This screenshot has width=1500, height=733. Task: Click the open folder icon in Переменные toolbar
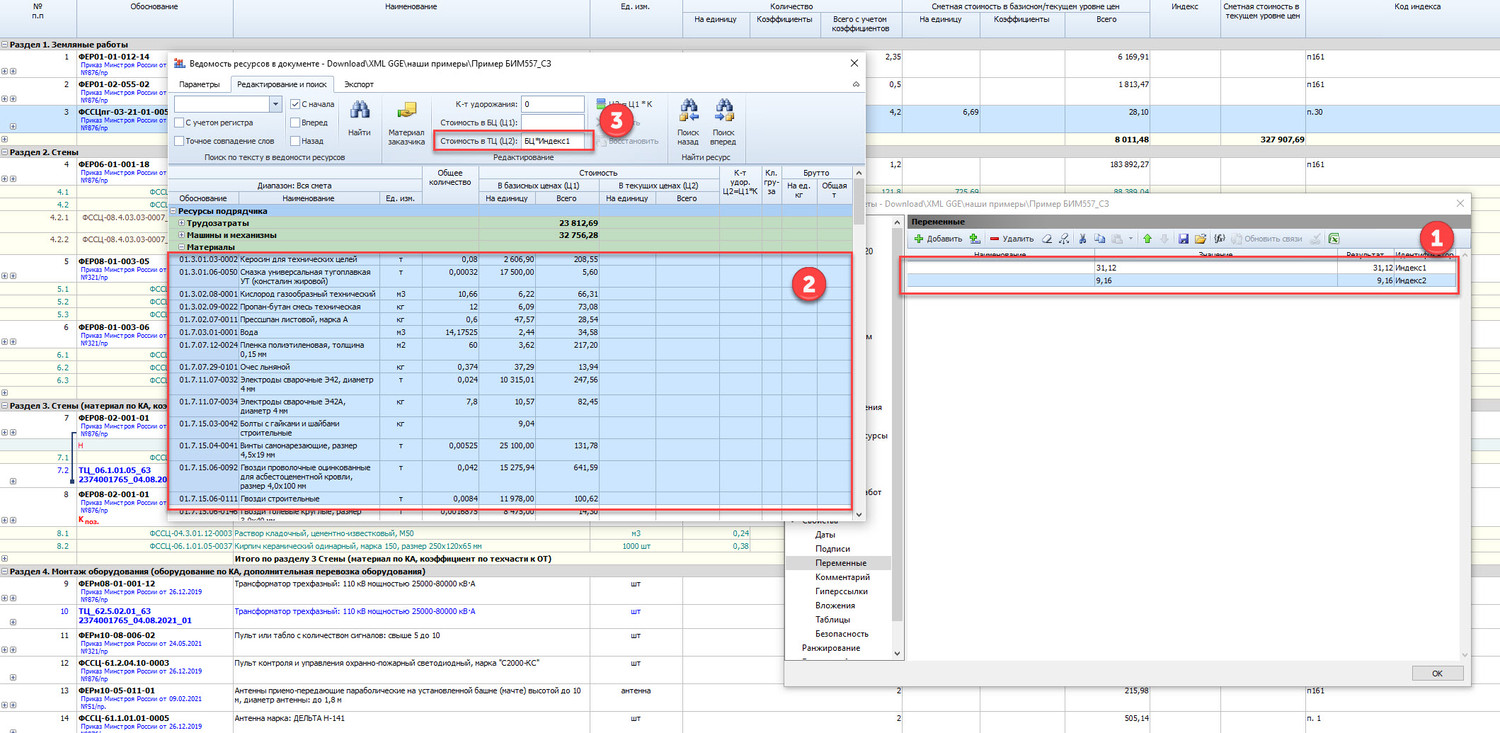click(x=1200, y=239)
